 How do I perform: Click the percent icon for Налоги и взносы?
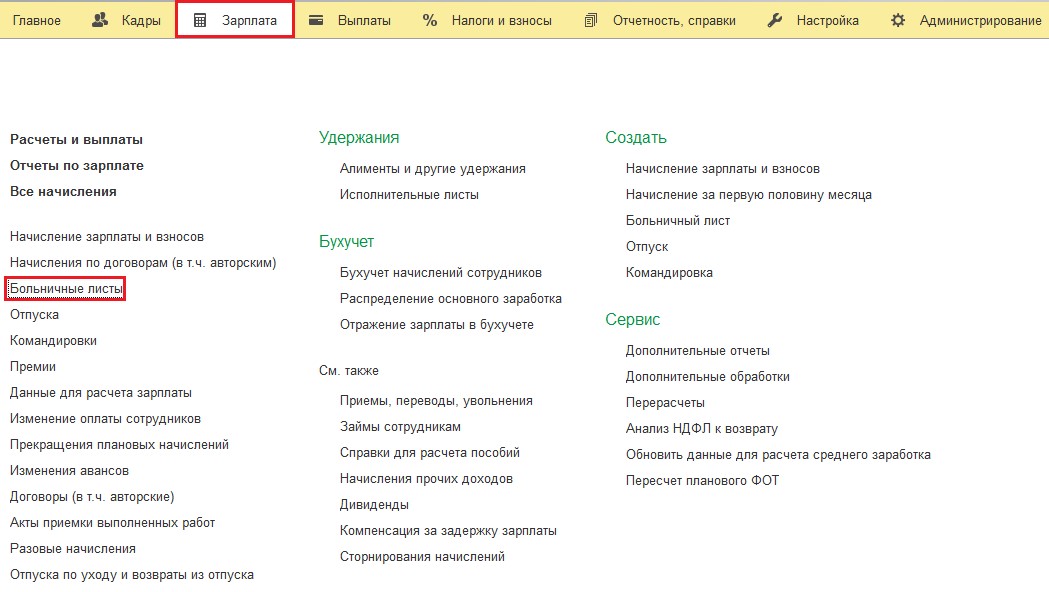point(430,20)
